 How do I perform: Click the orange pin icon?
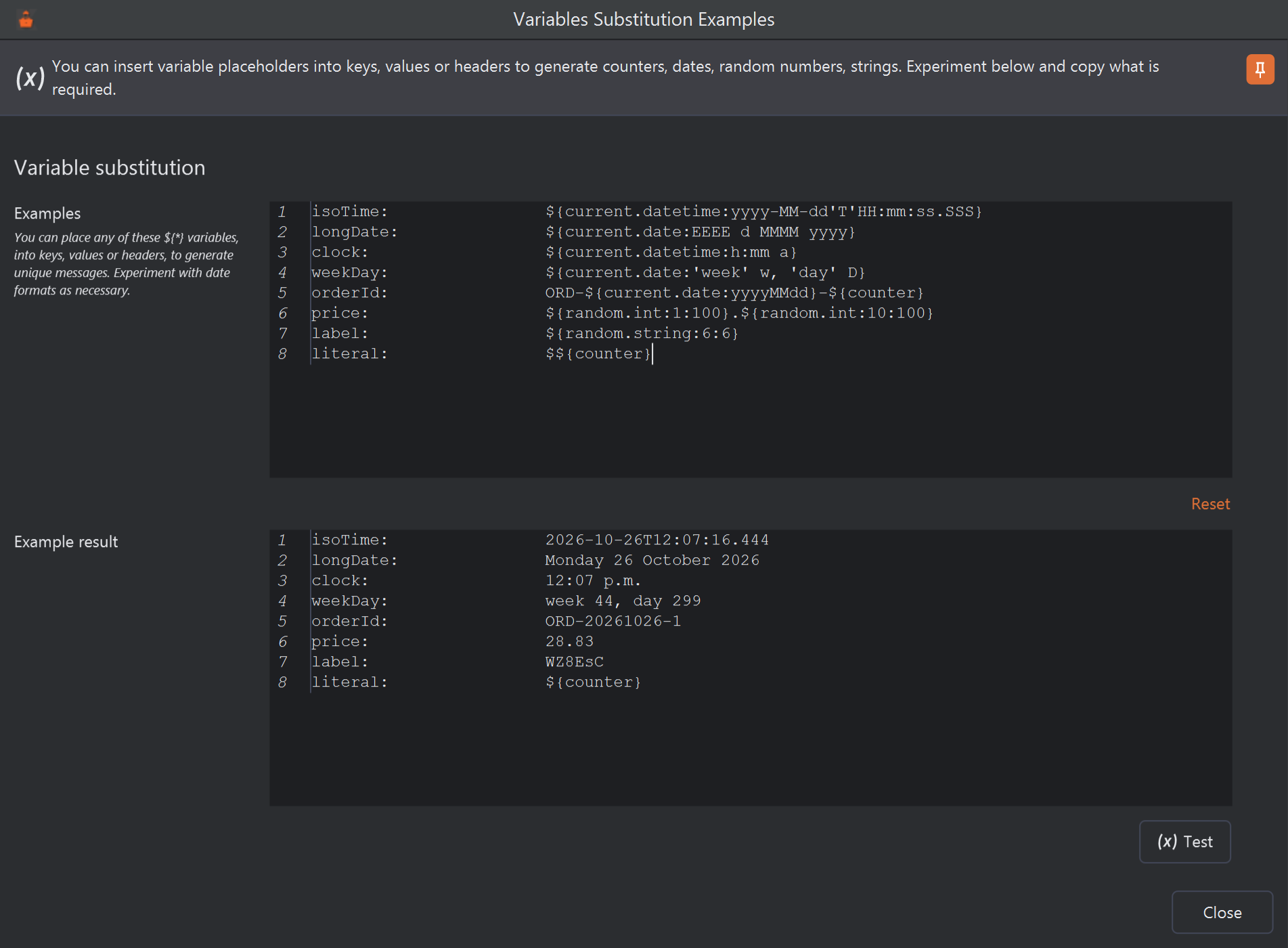coord(1260,70)
